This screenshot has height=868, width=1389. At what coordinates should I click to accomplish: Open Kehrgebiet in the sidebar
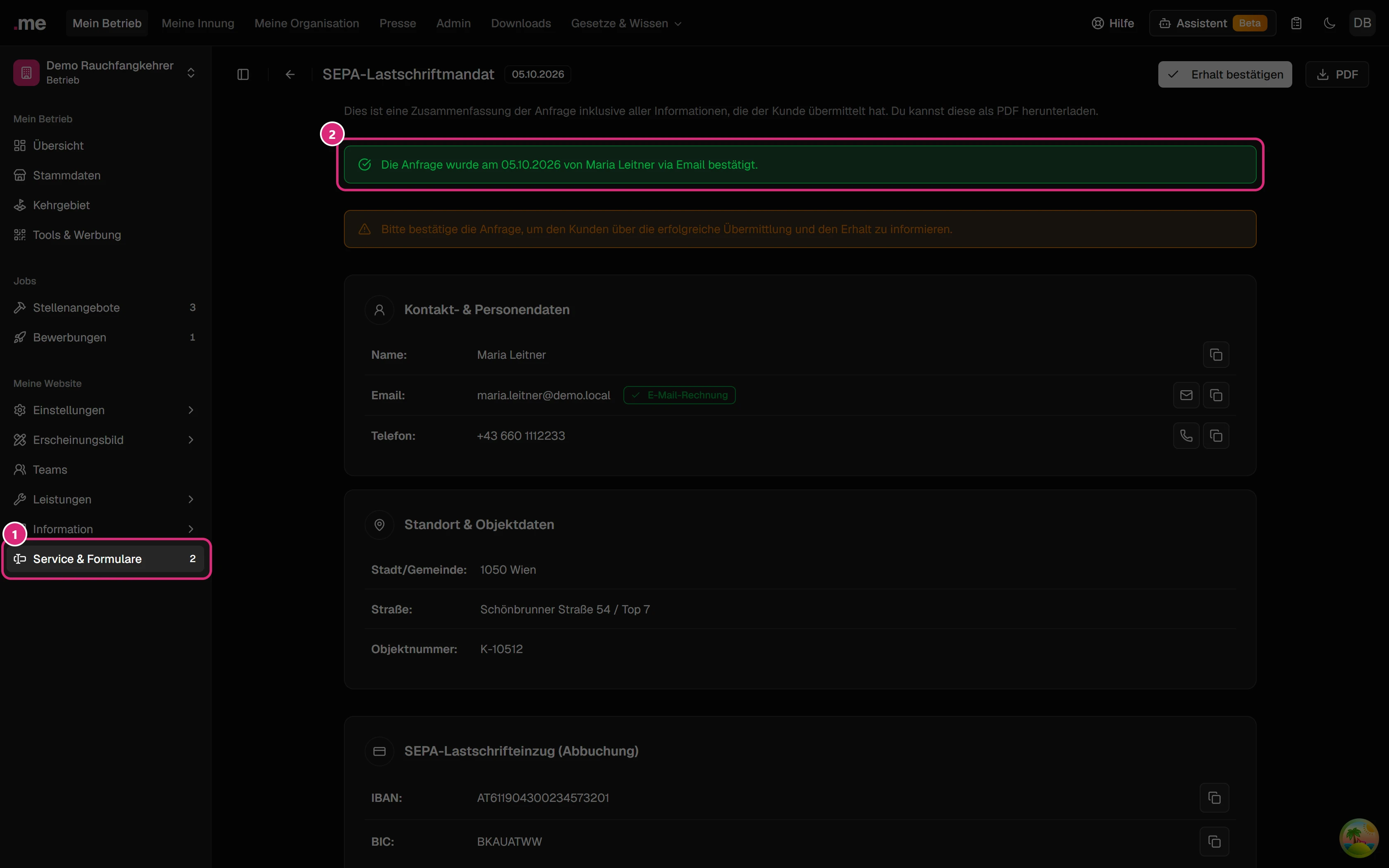coord(105,205)
